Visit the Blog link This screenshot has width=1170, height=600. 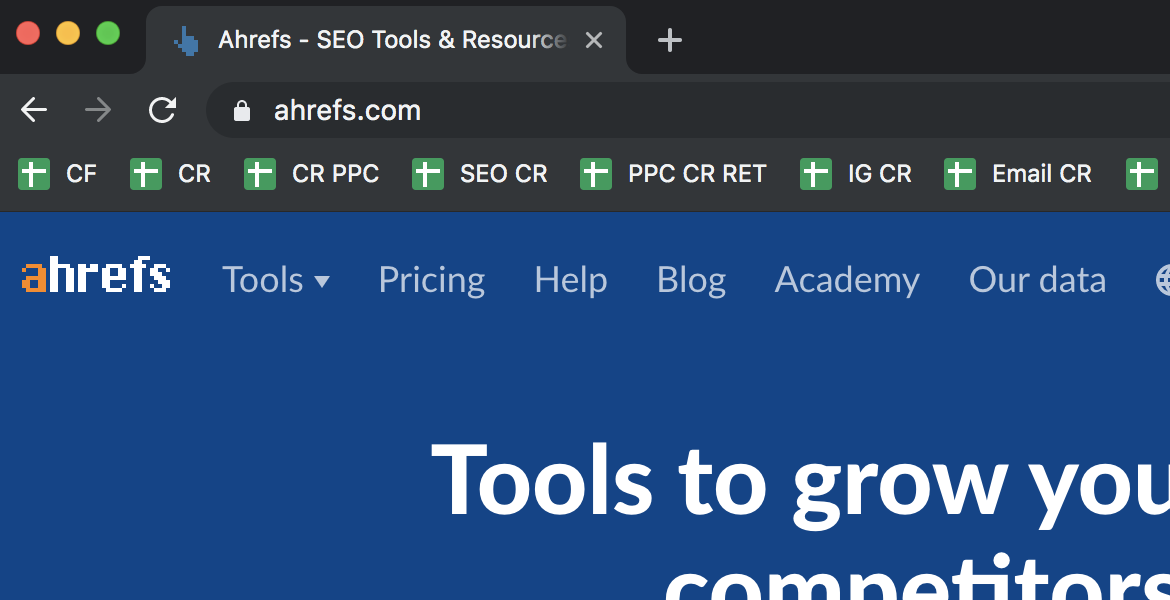[691, 280]
